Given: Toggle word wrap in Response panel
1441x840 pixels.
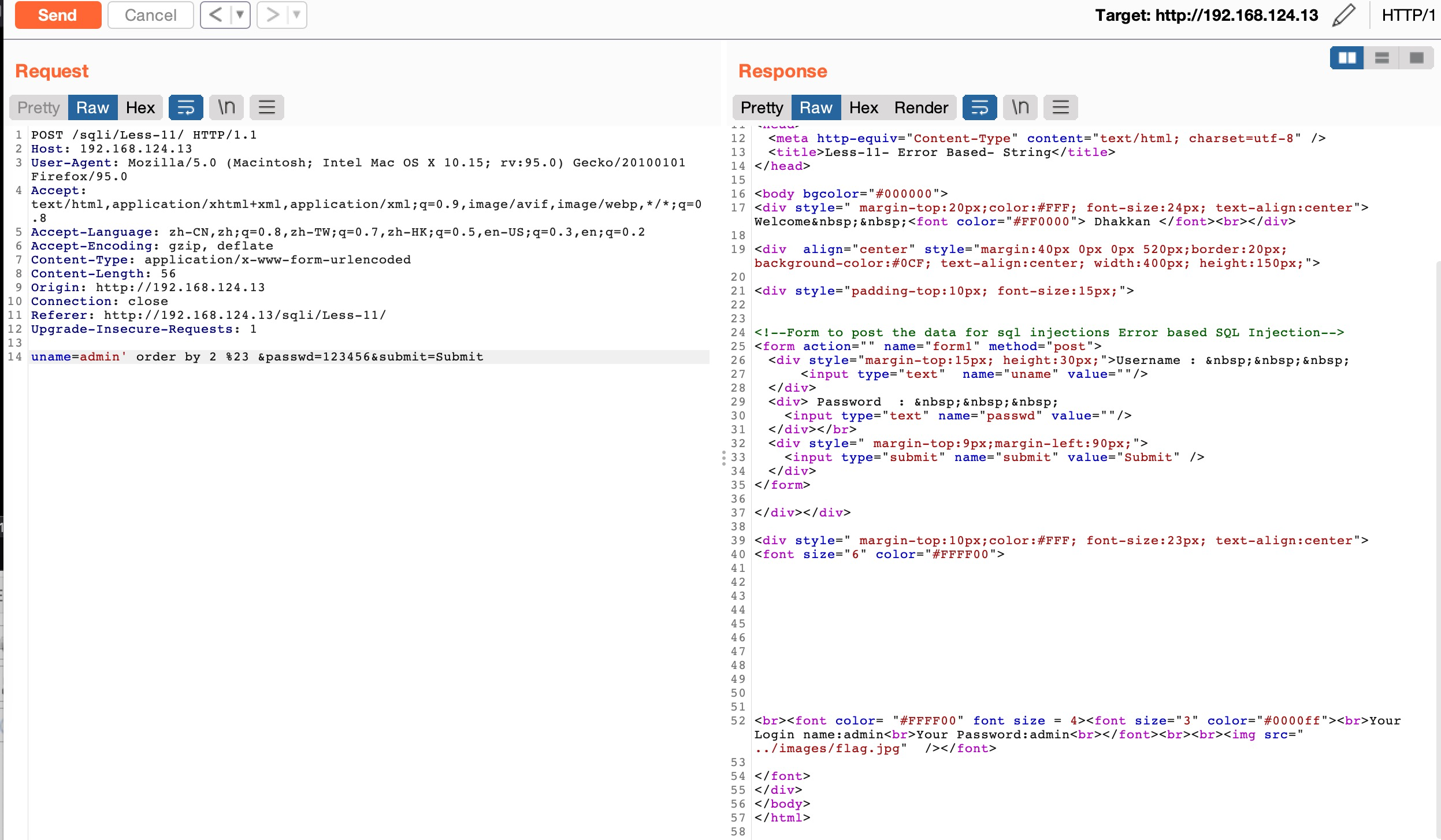Looking at the screenshot, I should (979, 107).
